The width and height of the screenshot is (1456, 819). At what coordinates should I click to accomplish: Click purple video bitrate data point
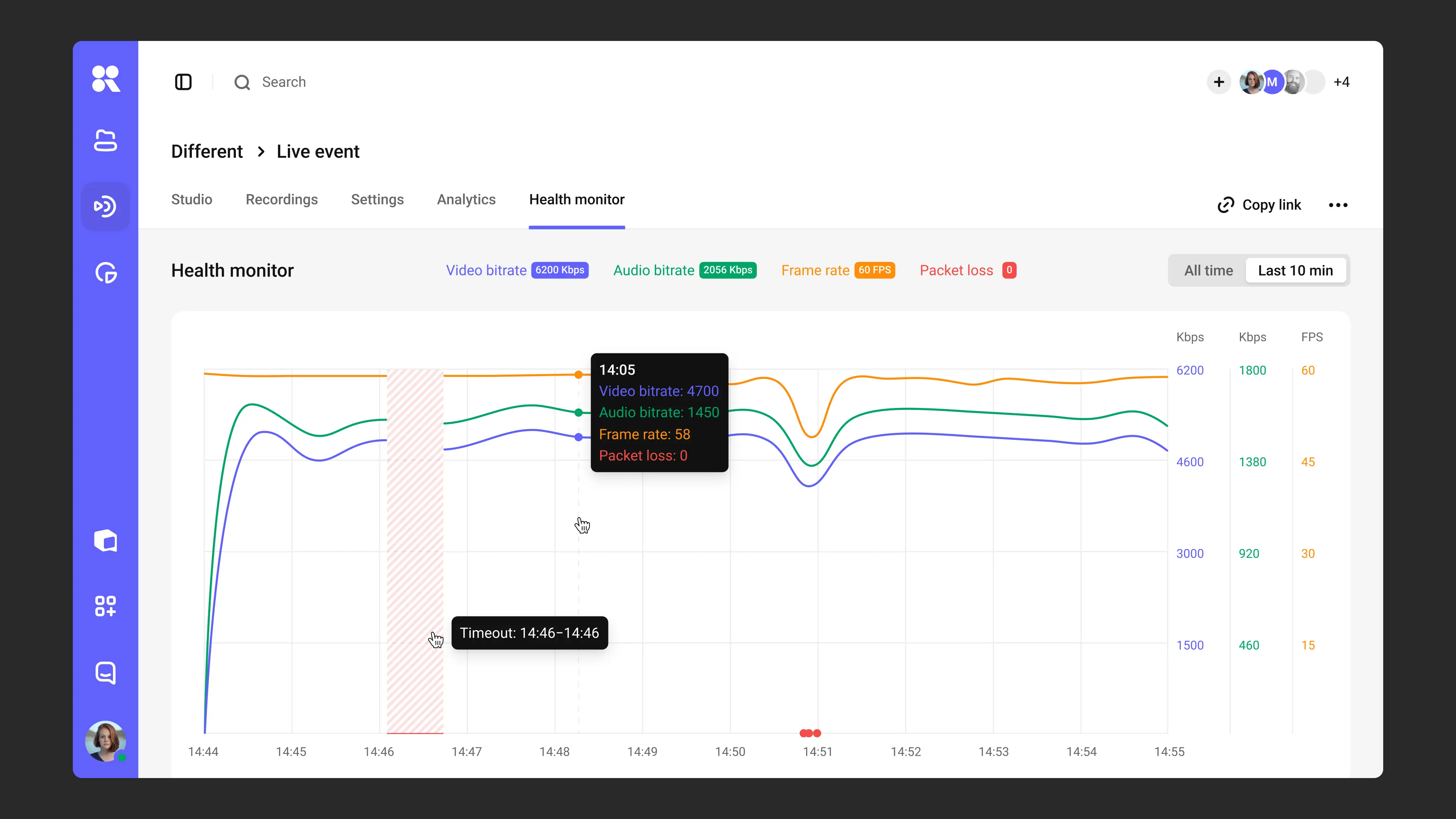[x=578, y=437]
